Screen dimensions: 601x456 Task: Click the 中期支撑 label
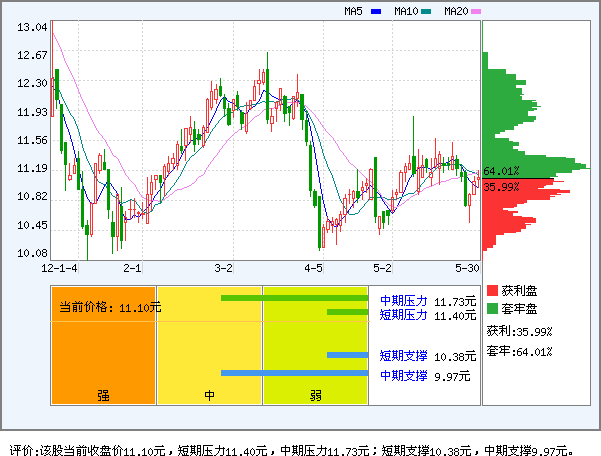click(x=404, y=375)
